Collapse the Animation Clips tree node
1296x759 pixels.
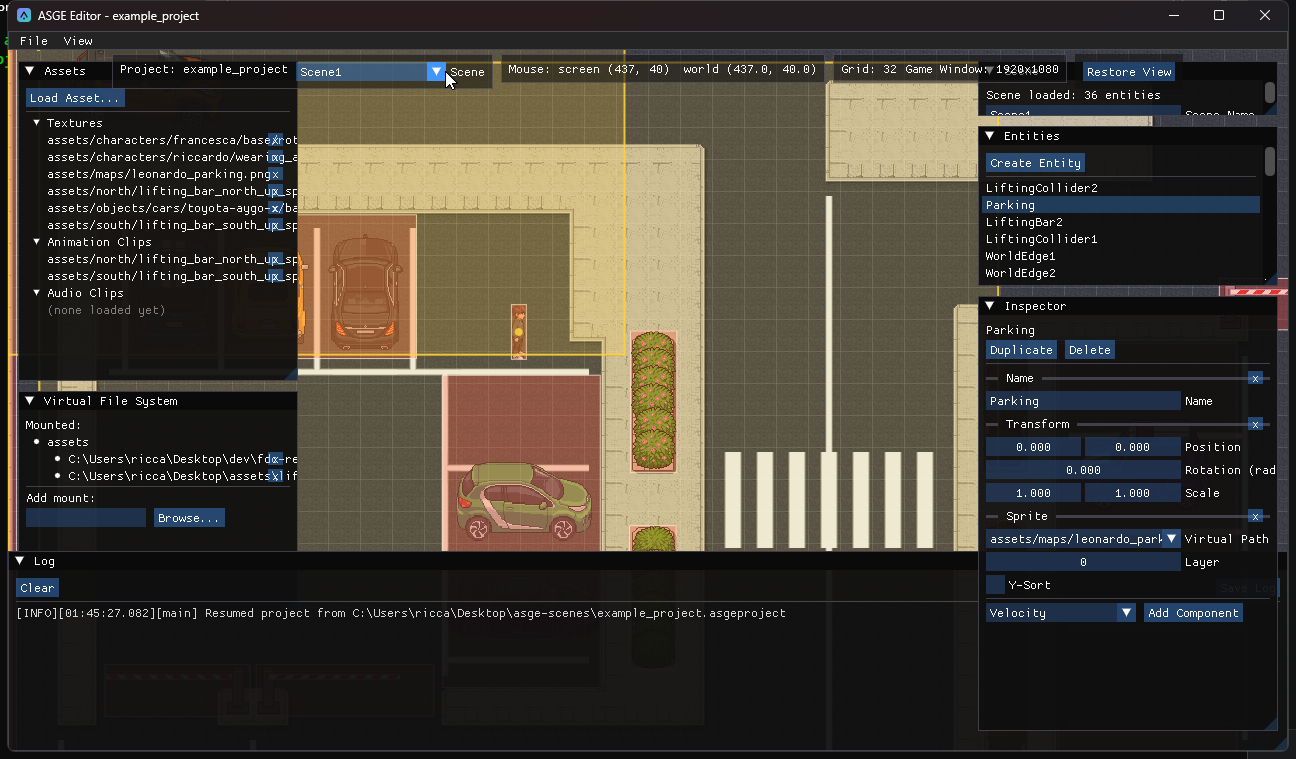pos(37,242)
